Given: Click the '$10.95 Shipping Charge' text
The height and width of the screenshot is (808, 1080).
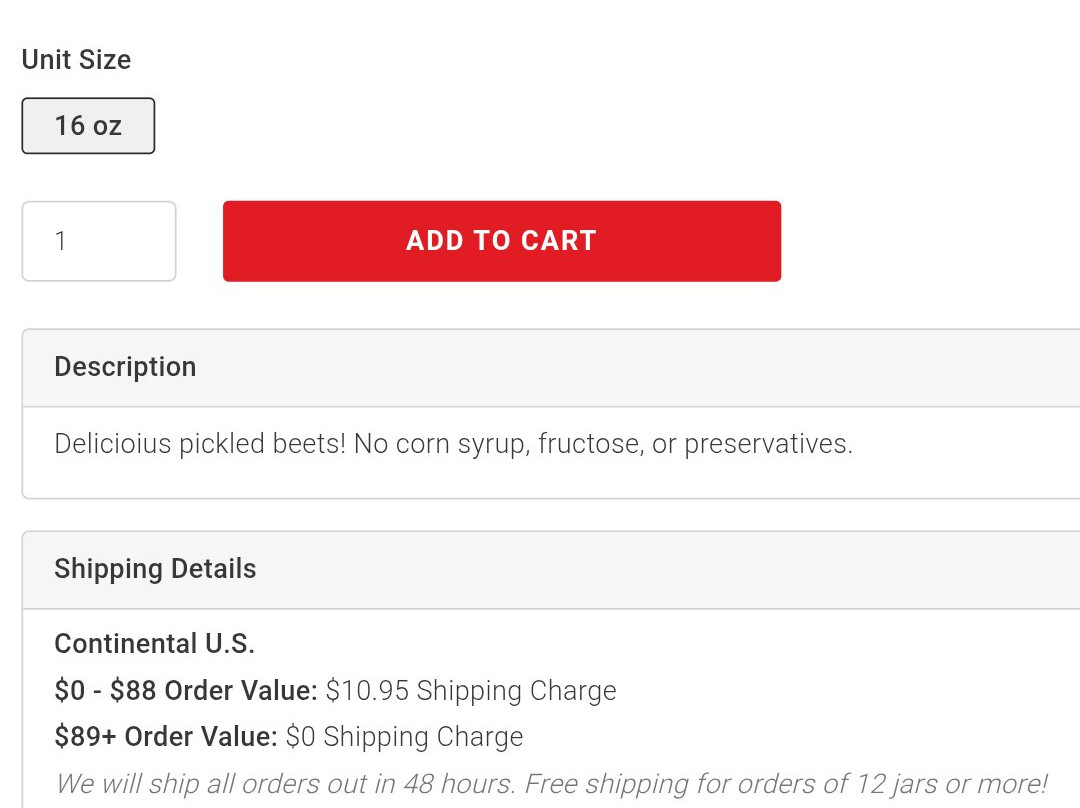Looking at the screenshot, I should point(471,691).
